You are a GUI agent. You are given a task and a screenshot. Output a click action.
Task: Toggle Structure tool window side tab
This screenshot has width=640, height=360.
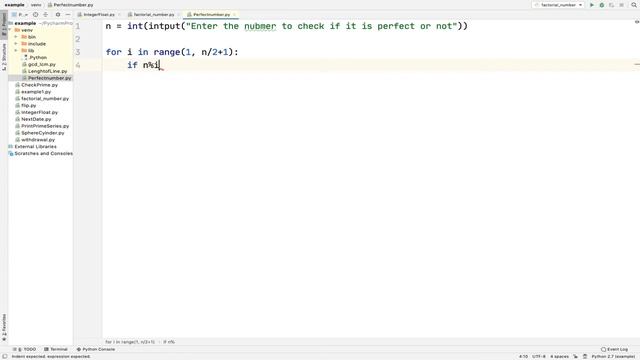[4, 57]
